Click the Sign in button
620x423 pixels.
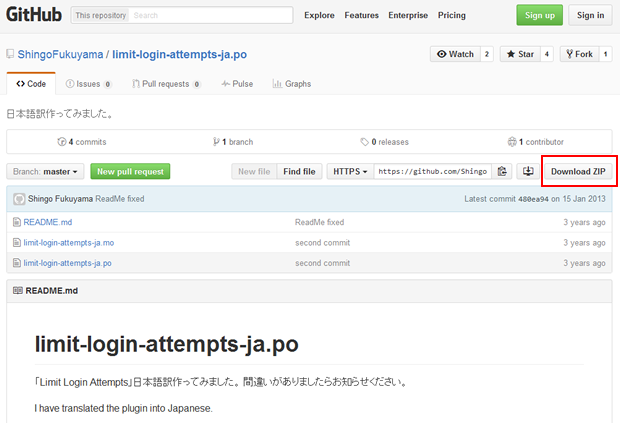pos(590,15)
